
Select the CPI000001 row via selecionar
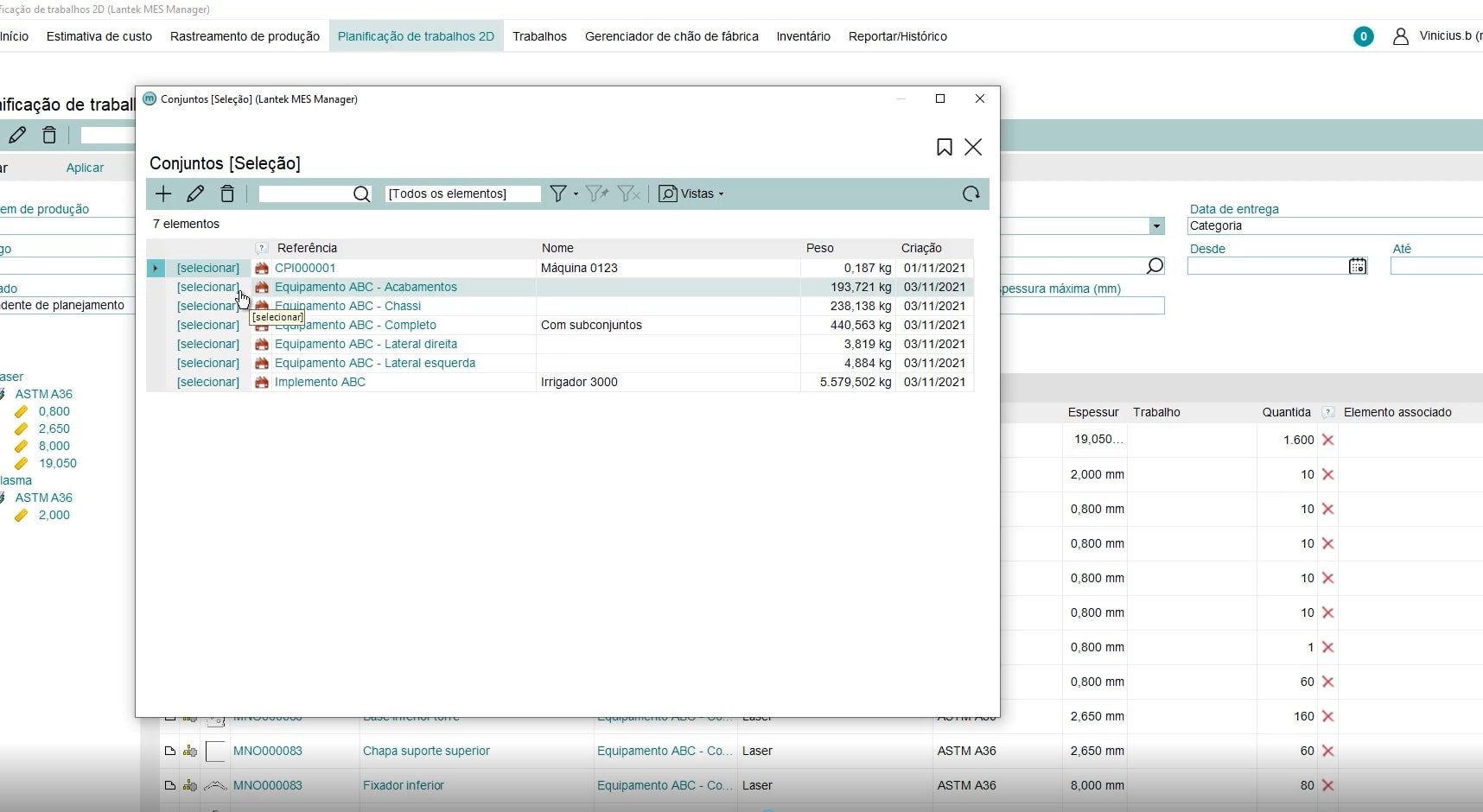pos(207,268)
